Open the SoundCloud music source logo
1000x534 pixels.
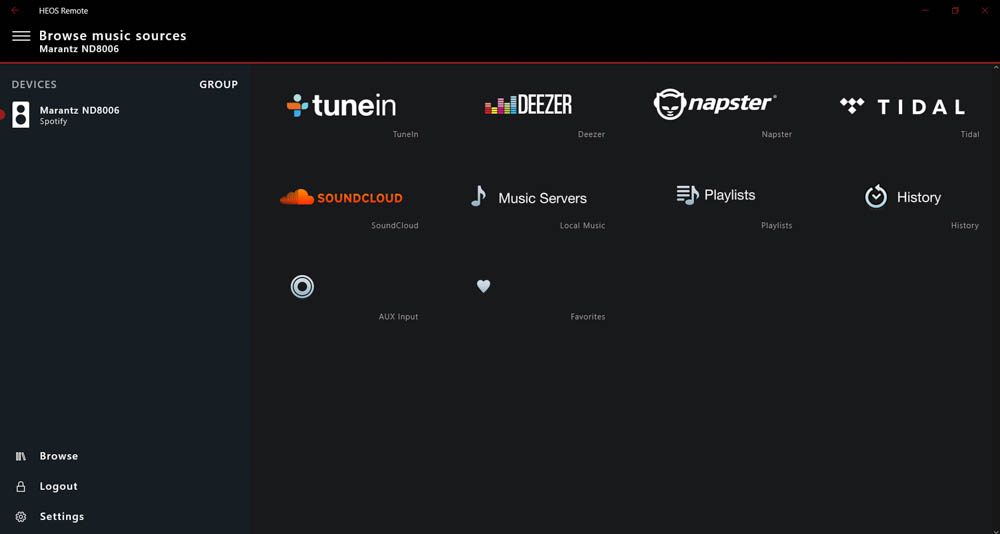tap(341, 197)
